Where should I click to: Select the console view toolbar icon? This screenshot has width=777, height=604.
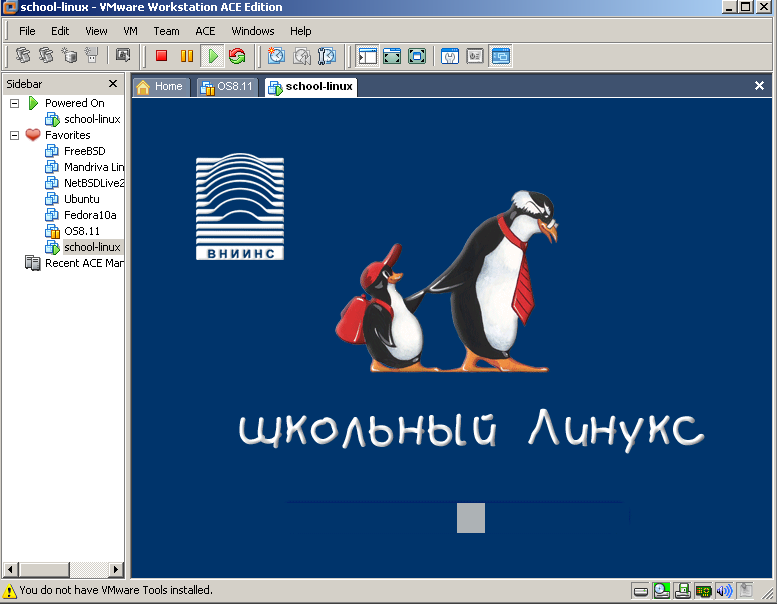click(x=501, y=56)
